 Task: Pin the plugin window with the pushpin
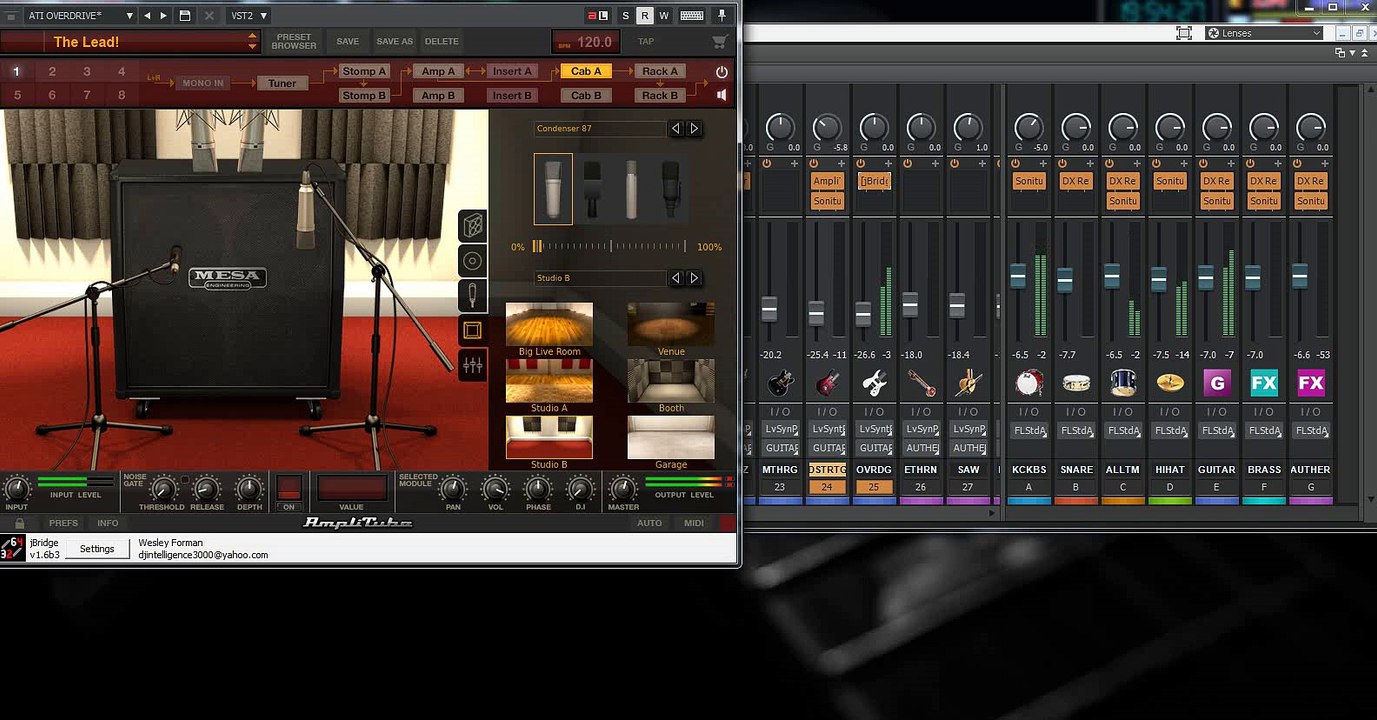[x=722, y=16]
